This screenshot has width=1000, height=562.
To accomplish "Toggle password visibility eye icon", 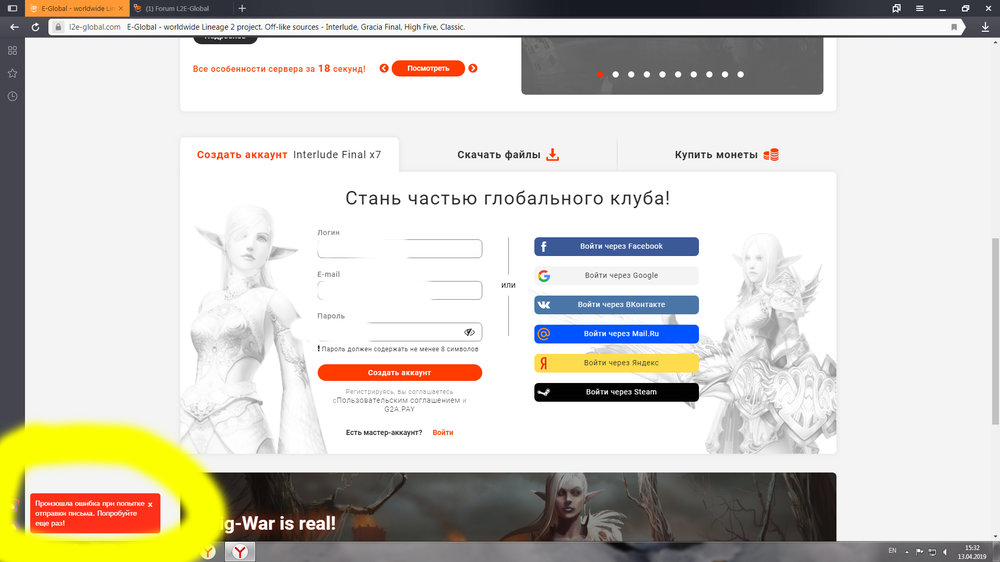I will coord(470,332).
